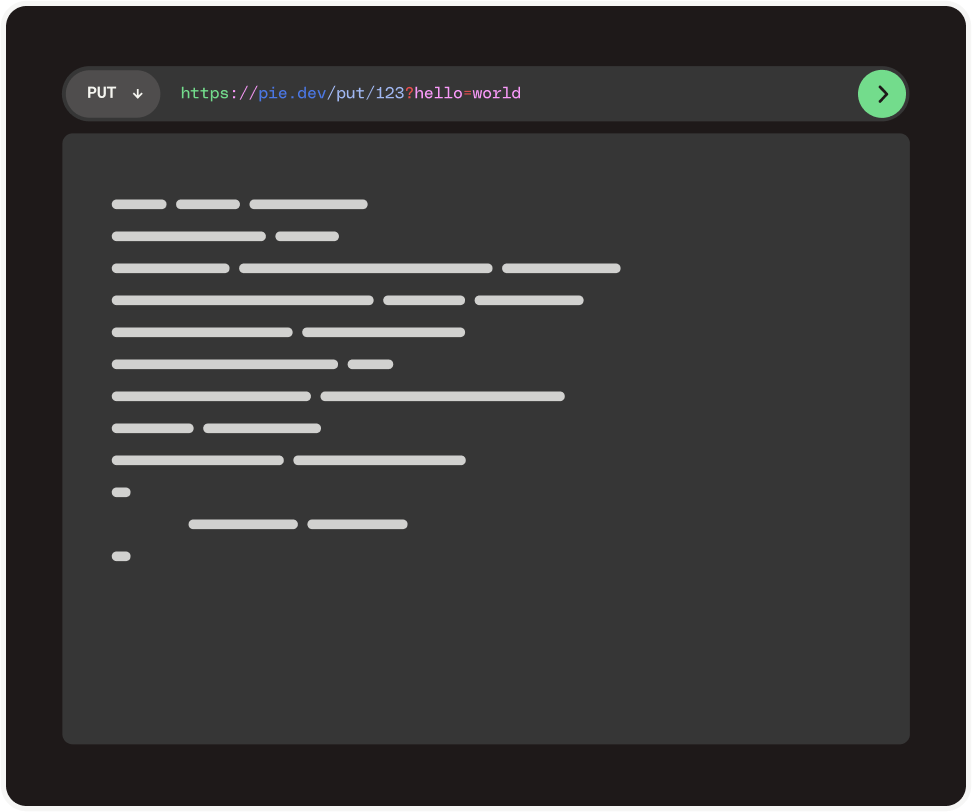Click the "put" path segment in URL

pyautogui.click(x=350, y=93)
